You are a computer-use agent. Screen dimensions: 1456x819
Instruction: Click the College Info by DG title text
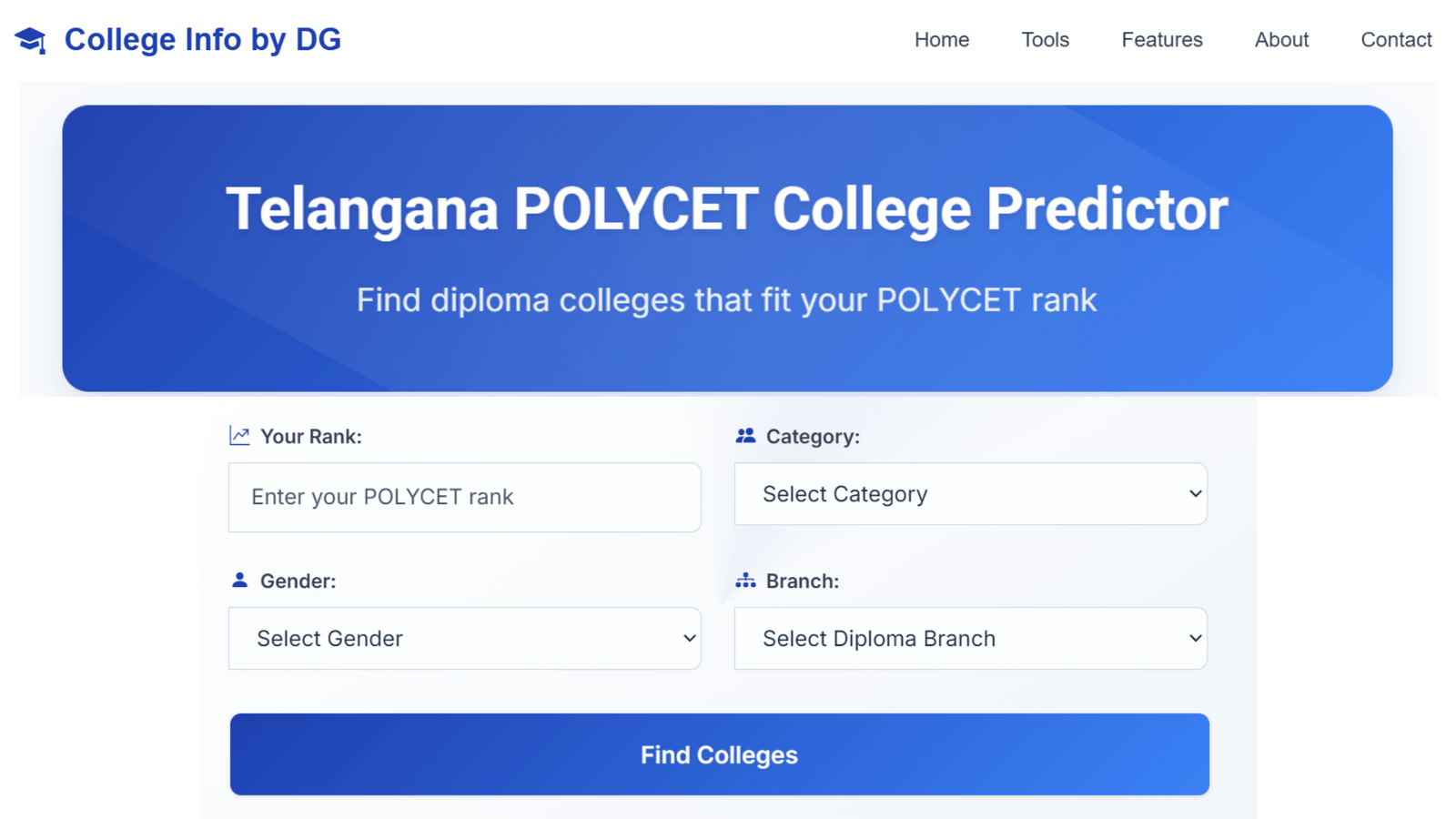click(202, 39)
